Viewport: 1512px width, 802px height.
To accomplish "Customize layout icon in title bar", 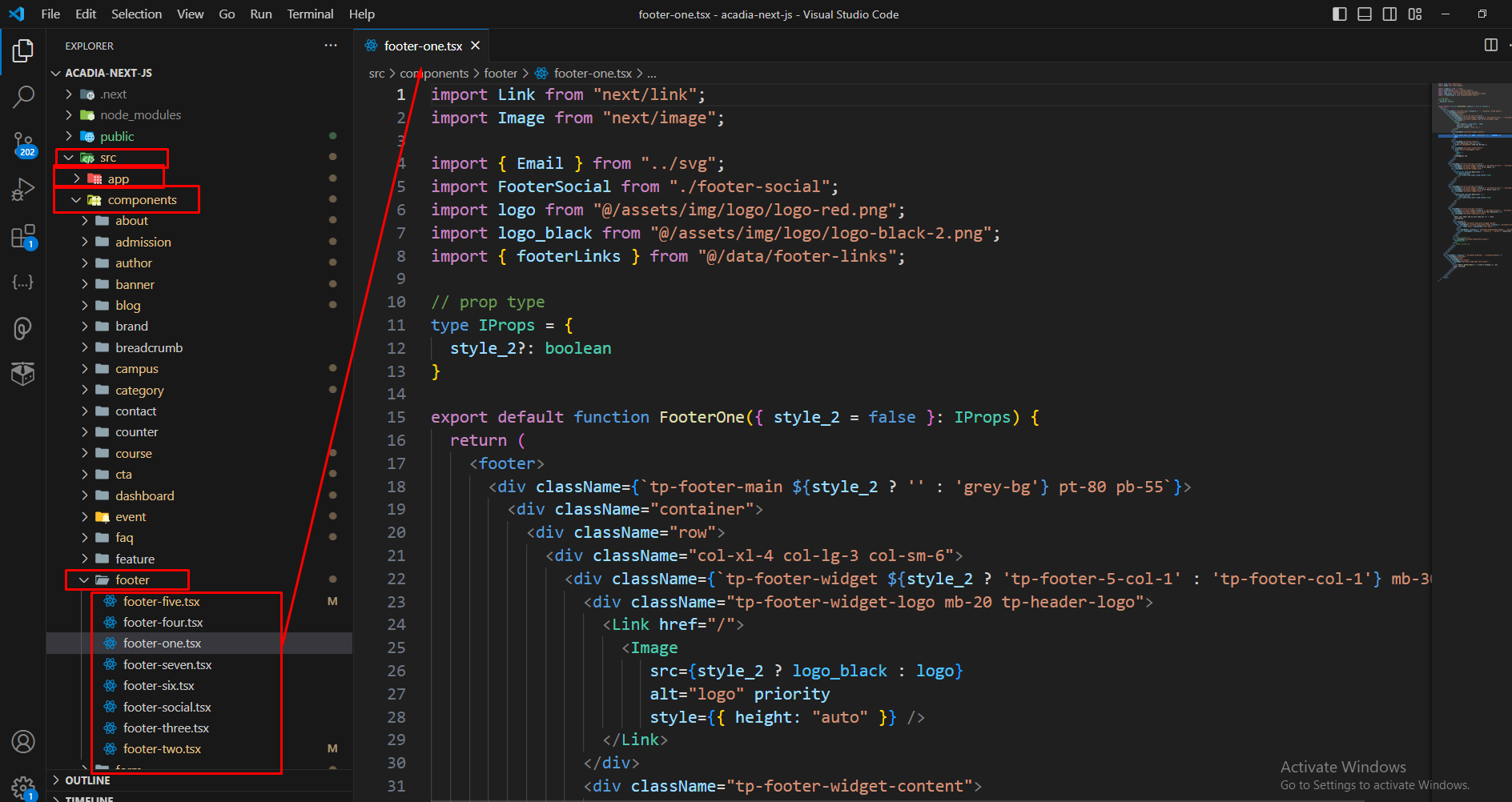I will pos(1415,14).
